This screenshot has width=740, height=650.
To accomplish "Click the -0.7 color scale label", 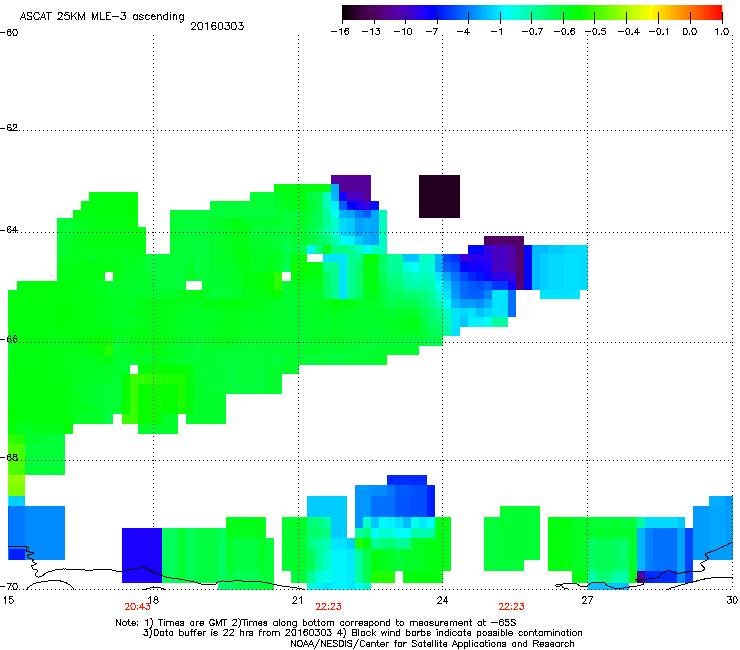I will (x=532, y=32).
